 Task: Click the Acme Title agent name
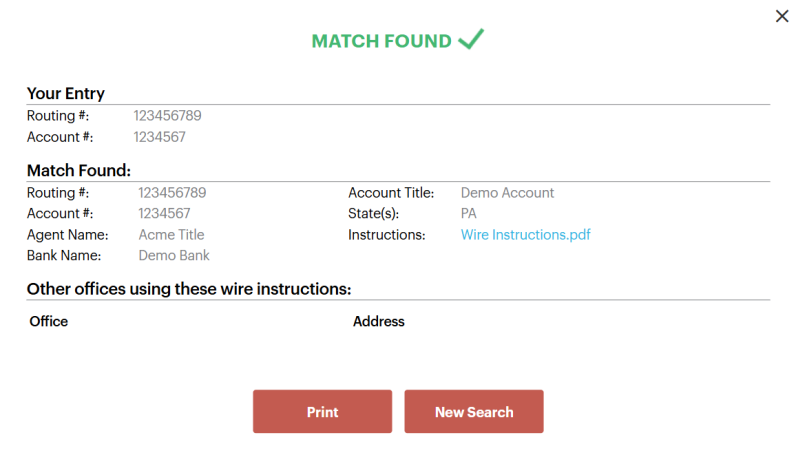(x=172, y=235)
